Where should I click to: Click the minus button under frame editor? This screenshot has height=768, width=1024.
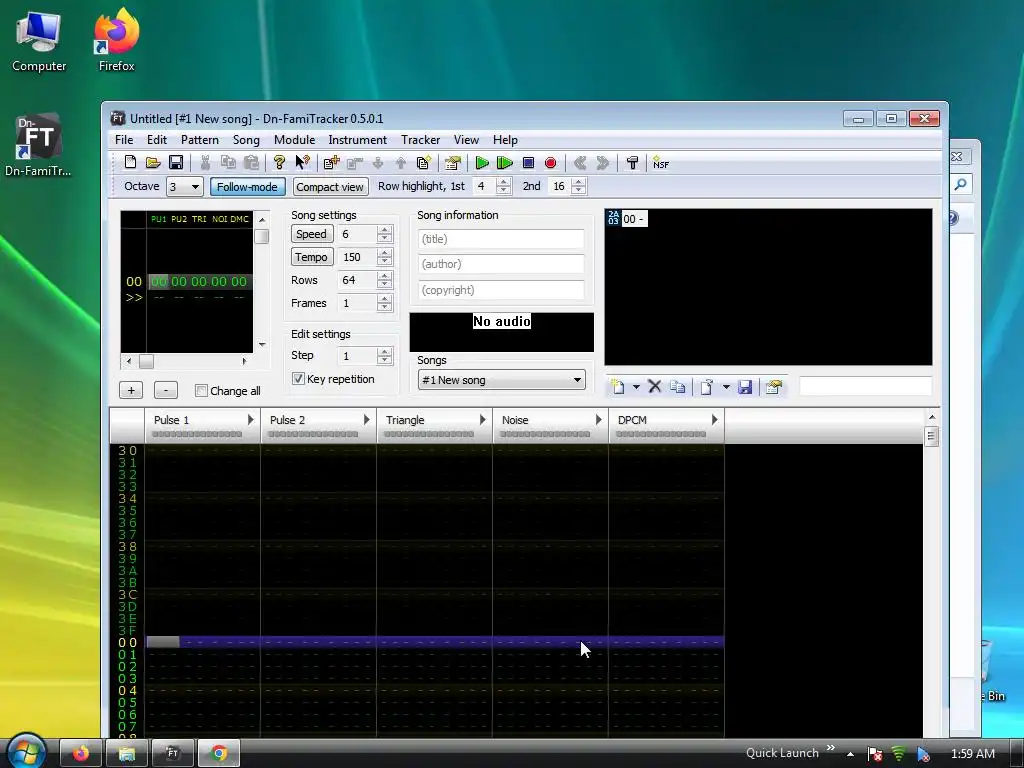pos(166,390)
